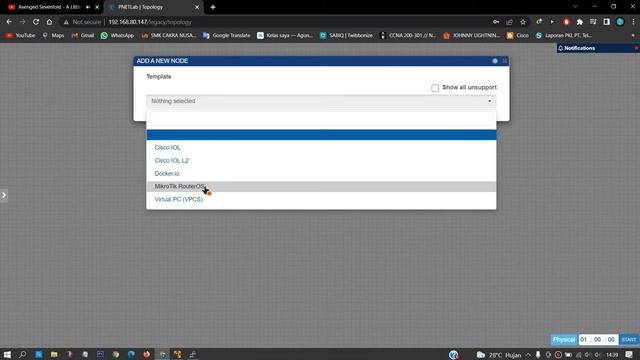Open the Gmail bookmark
The height and width of the screenshot is (360, 640).
pyautogui.click(x=83, y=36)
